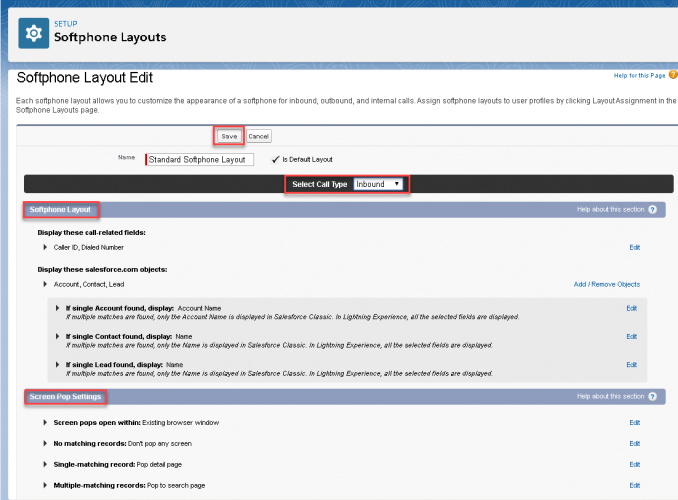The width and height of the screenshot is (678, 500).
Task: Edit the call-related fields
Action: coord(634,246)
